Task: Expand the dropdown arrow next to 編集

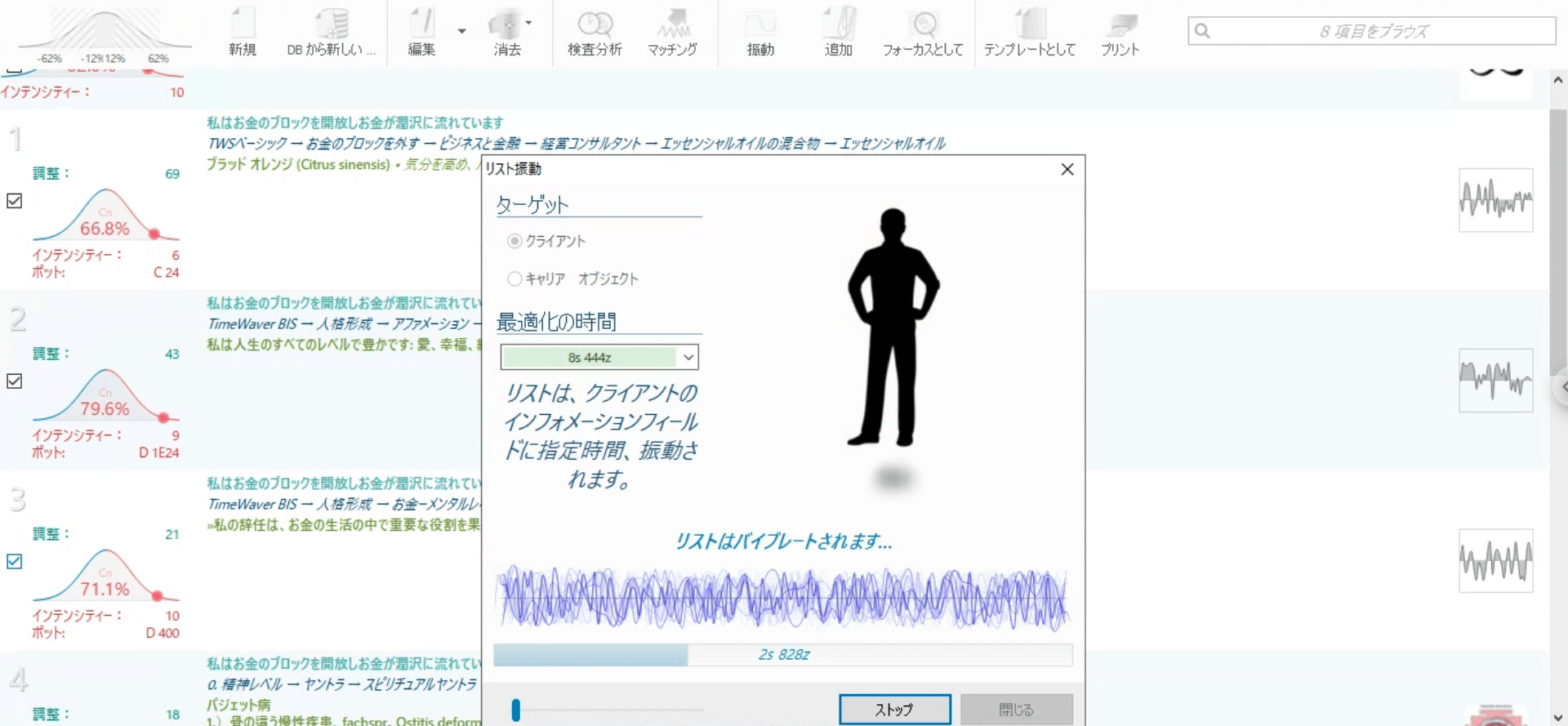Action: coord(461,31)
